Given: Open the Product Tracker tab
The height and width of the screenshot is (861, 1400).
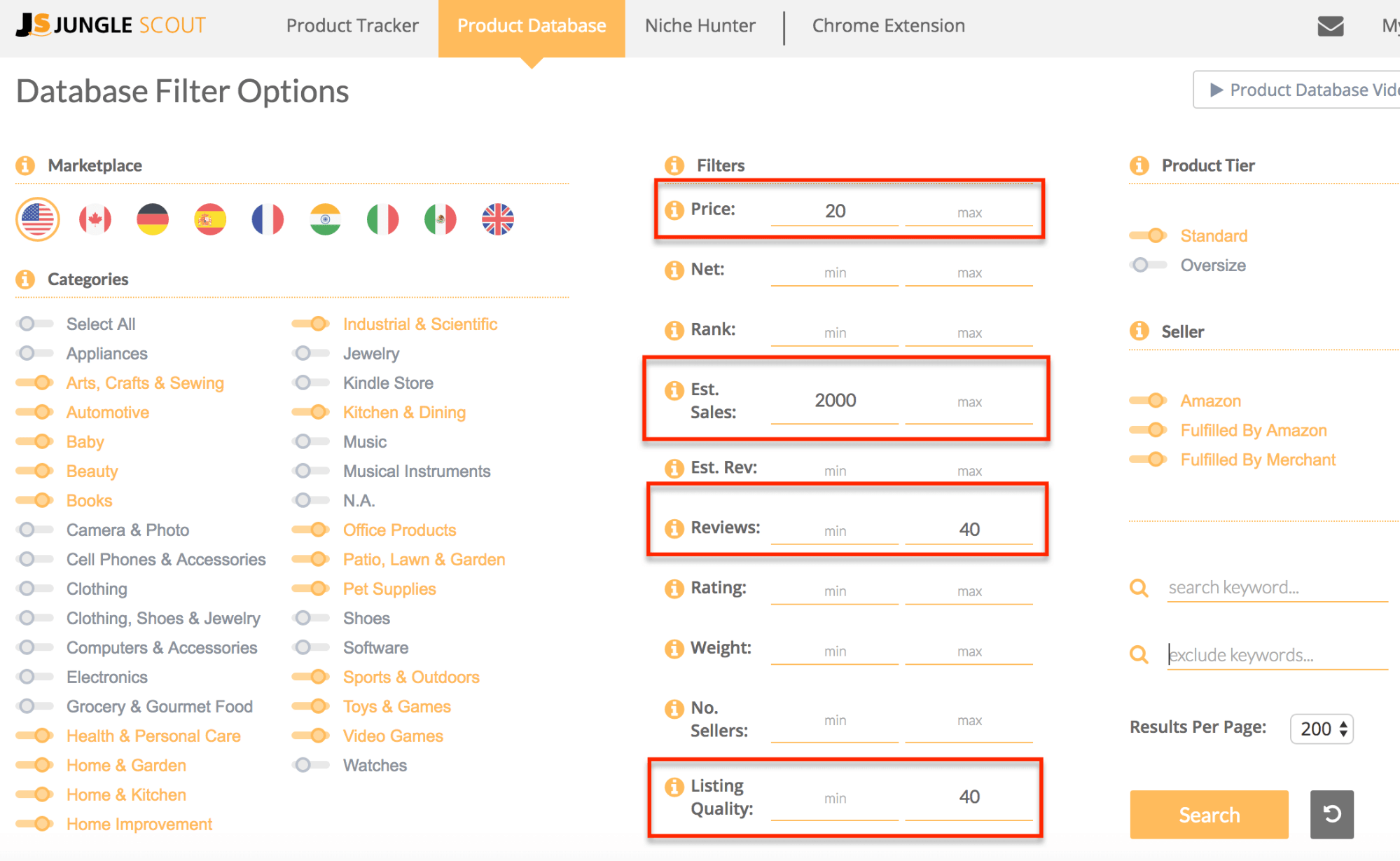Looking at the screenshot, I should [x=352, y=26].
